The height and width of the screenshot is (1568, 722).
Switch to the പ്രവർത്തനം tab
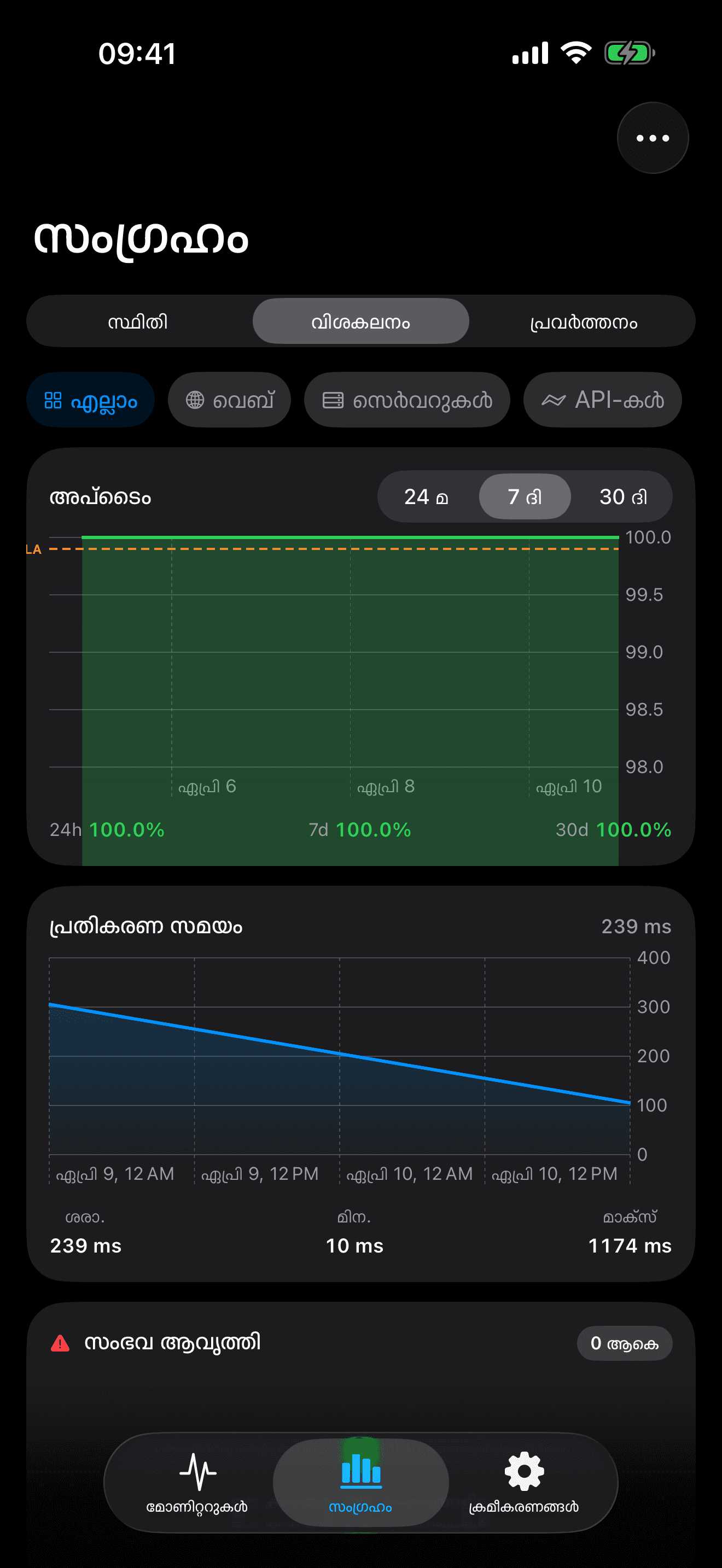[583, 321]
